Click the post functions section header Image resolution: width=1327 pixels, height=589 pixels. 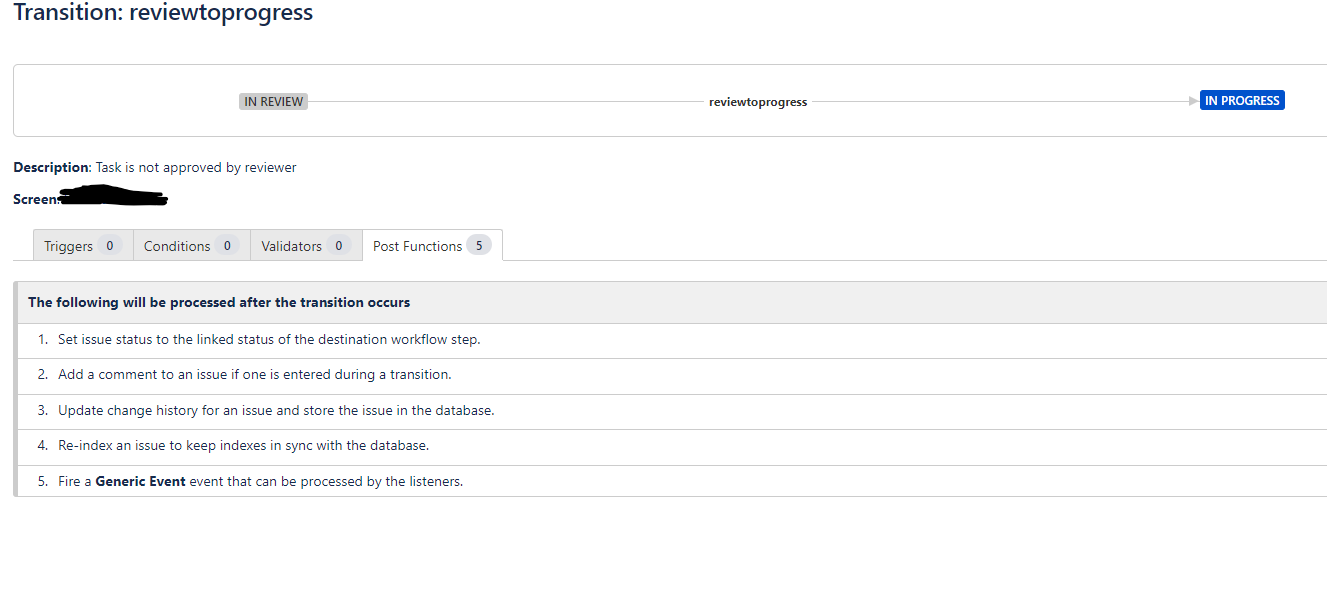[x=672, y=302]
